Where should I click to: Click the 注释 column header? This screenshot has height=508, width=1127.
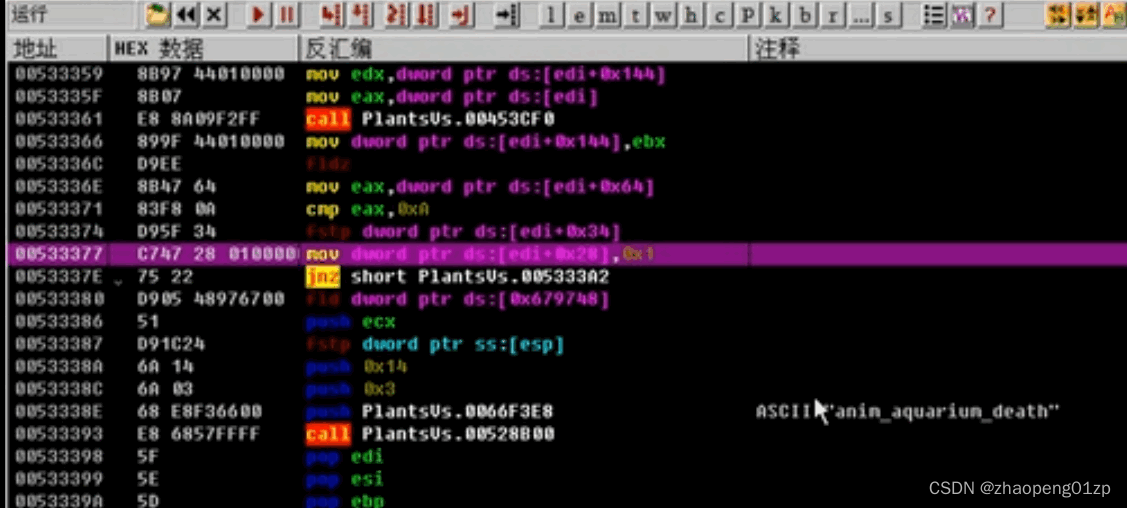[938, 49]
